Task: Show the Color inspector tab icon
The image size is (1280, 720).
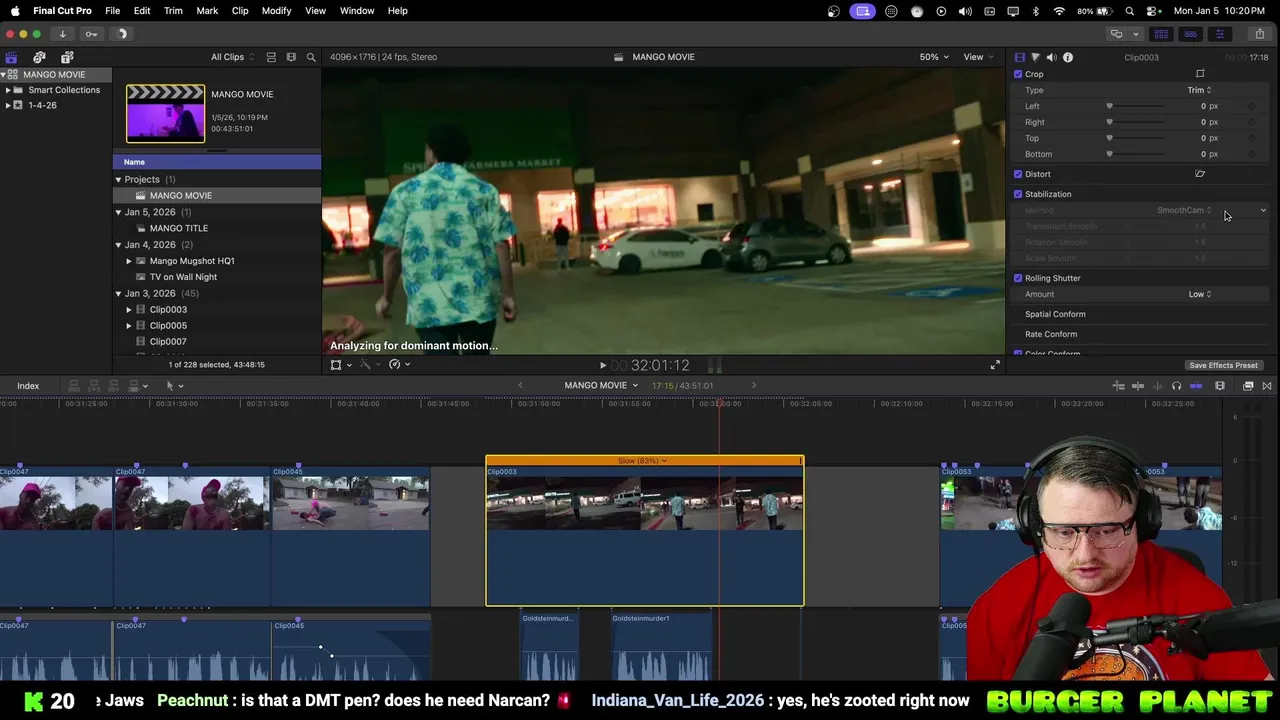Action: click(x=1035, y=57)
